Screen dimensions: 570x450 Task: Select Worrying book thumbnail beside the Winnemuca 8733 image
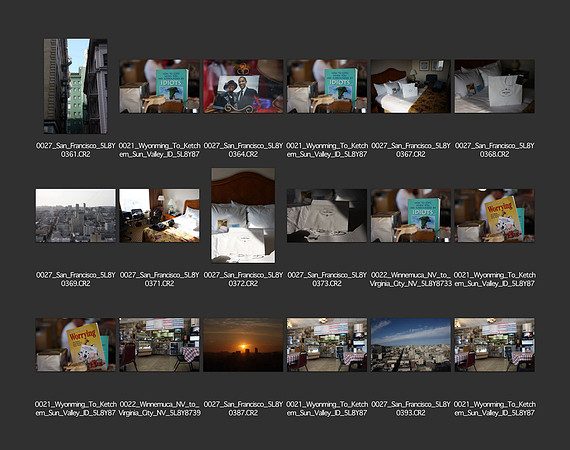click(494, 216)
